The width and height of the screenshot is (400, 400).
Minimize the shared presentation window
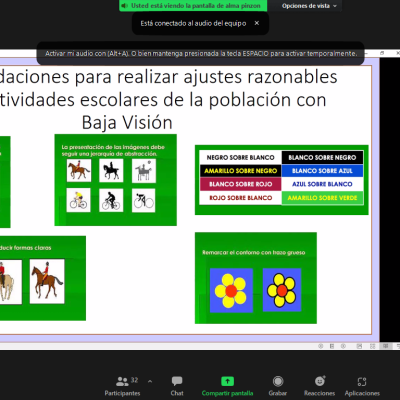pos(367,53)
